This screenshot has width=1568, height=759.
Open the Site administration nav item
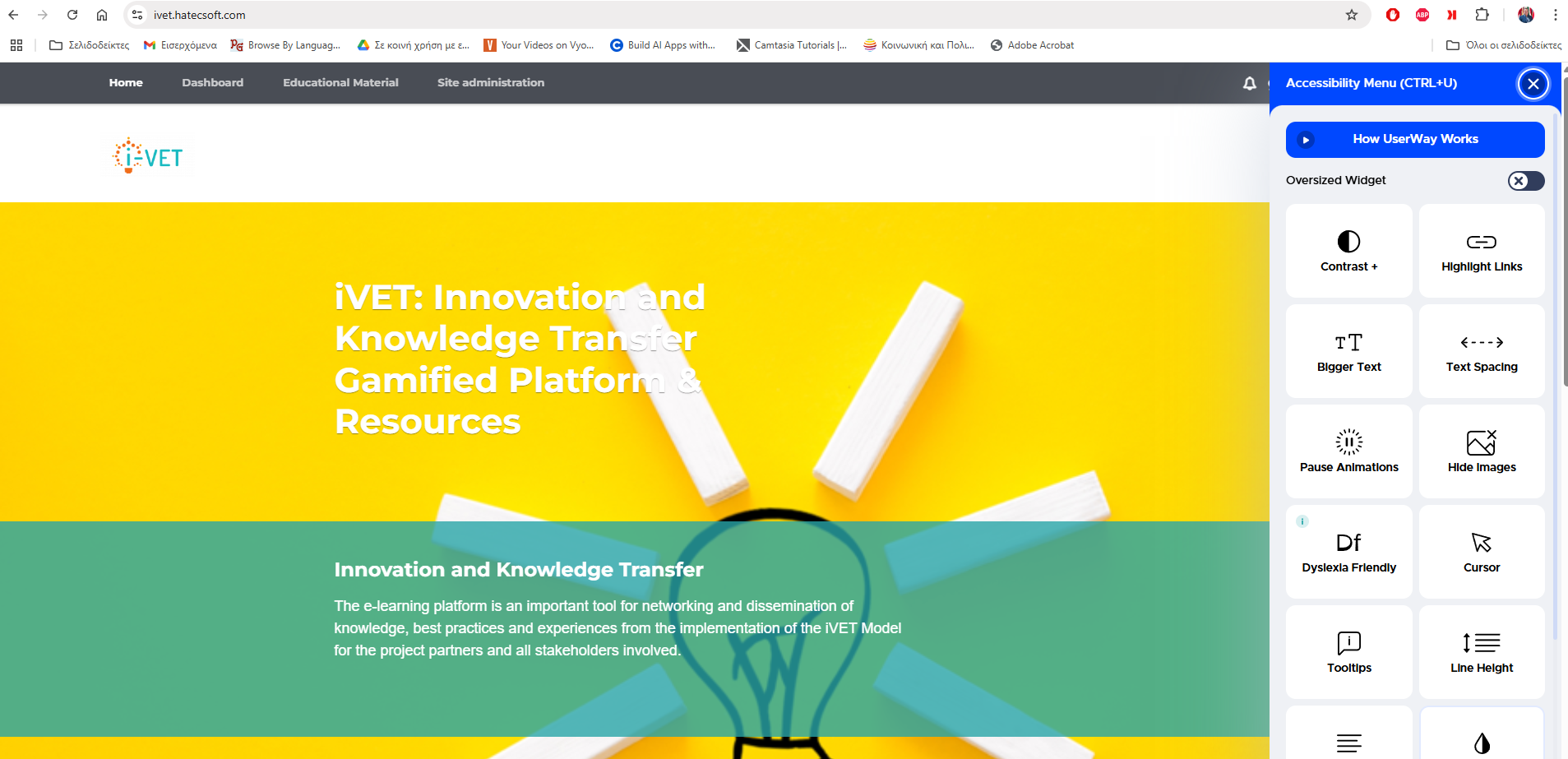(x=491, y=83)
